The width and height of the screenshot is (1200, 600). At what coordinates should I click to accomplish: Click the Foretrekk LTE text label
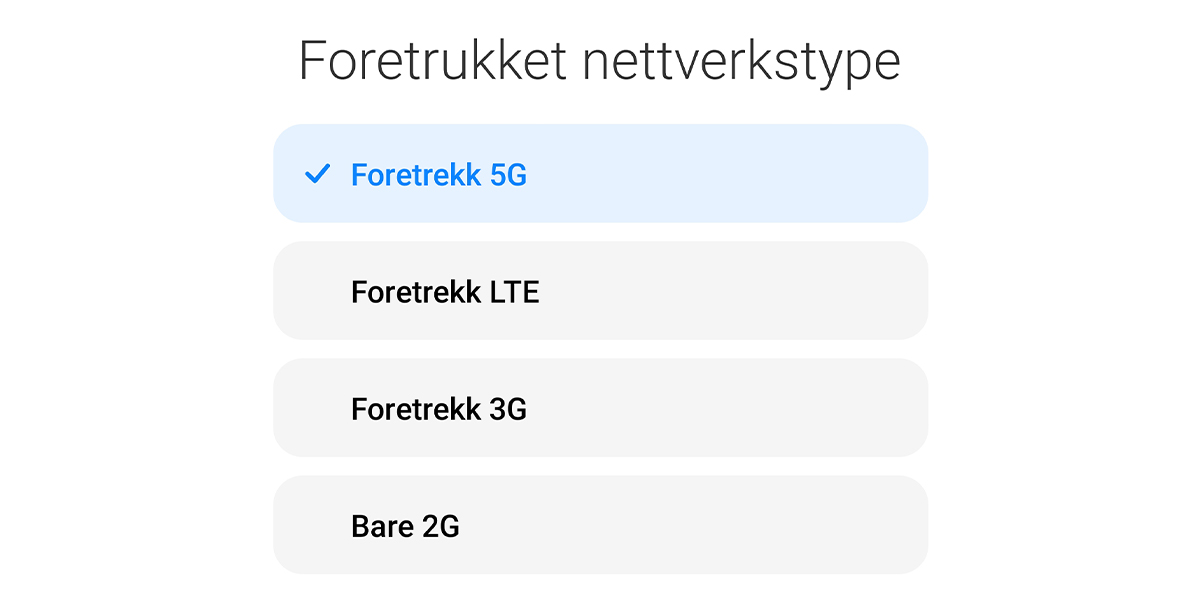[x=445, y=292]
